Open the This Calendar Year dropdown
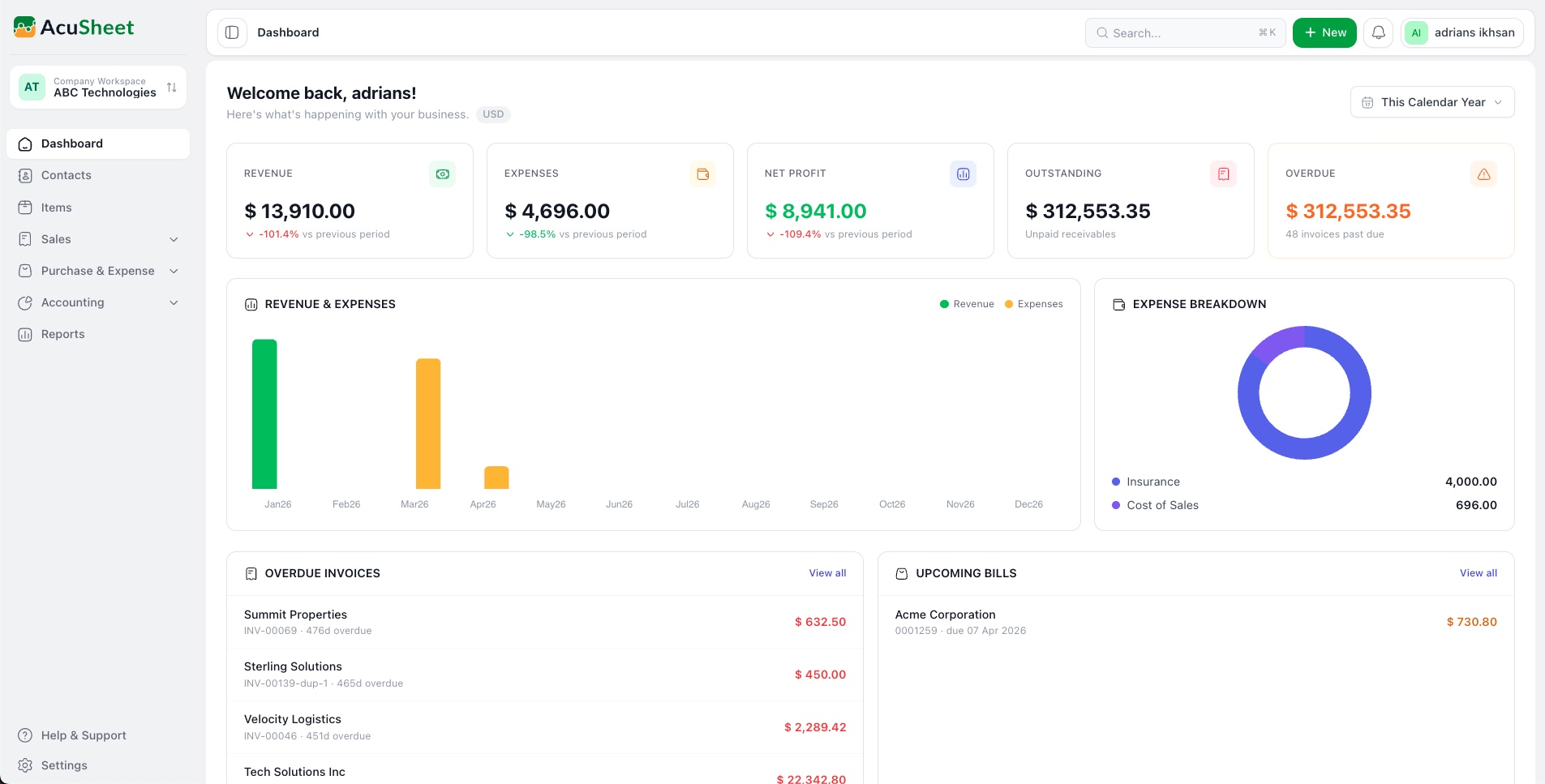Image resolution: width=1545 pixels, height=784 pixels. 1431,102
